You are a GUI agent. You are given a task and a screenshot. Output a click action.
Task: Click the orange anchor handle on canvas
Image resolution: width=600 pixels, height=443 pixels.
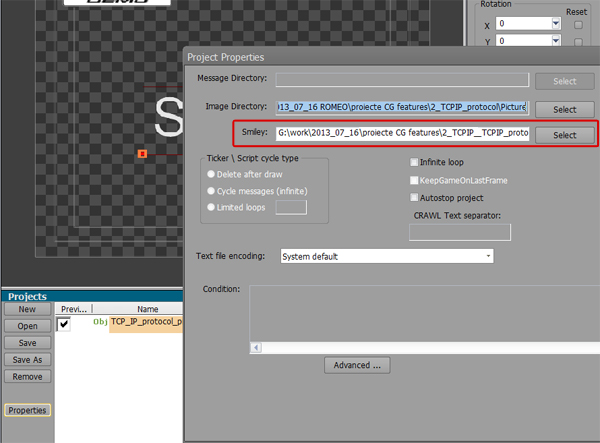coord(142,154)
